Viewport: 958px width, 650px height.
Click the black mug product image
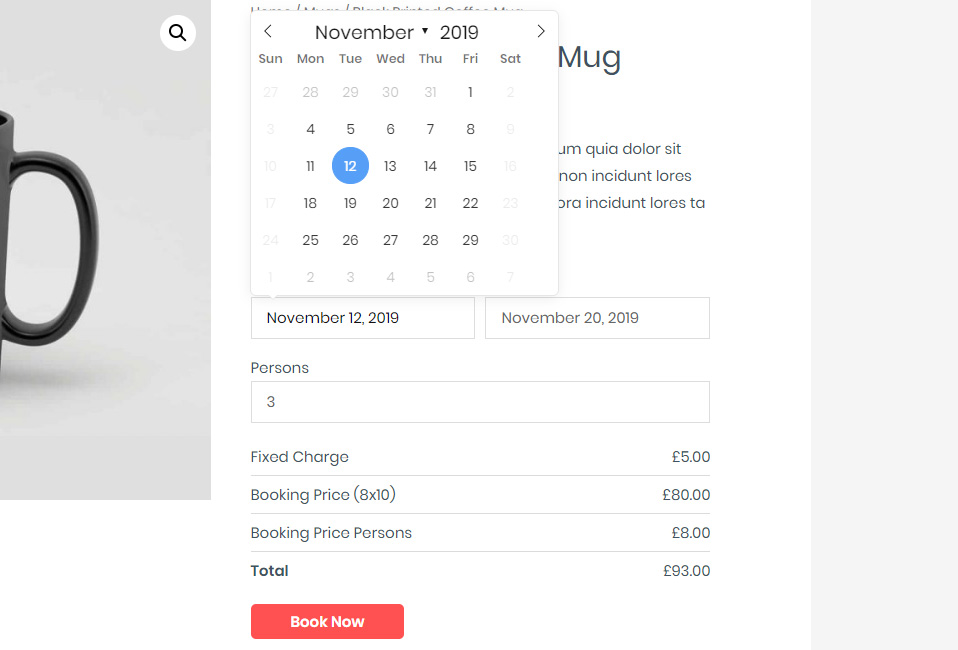[100, 250]
